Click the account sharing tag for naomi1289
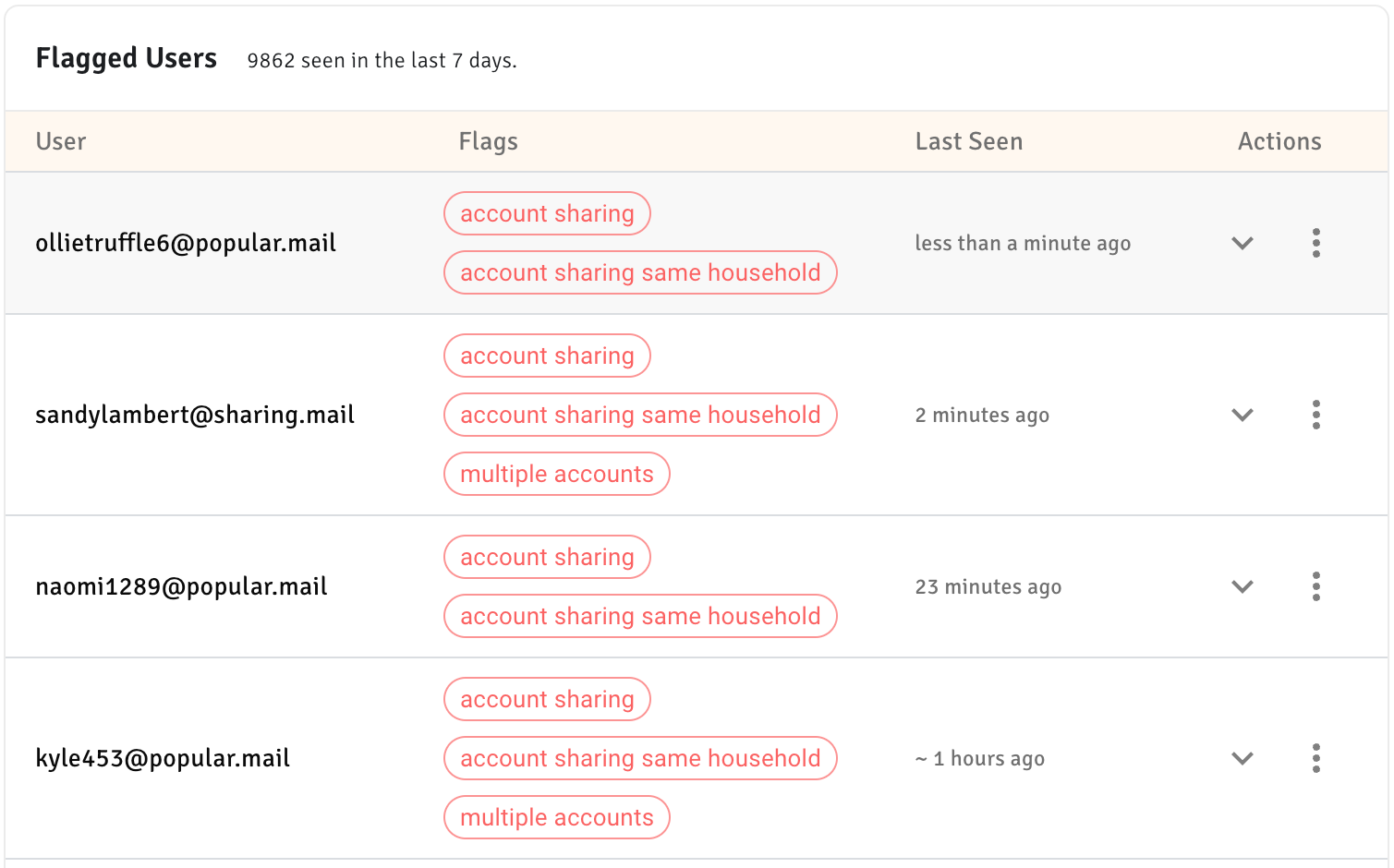 [547, 557]
